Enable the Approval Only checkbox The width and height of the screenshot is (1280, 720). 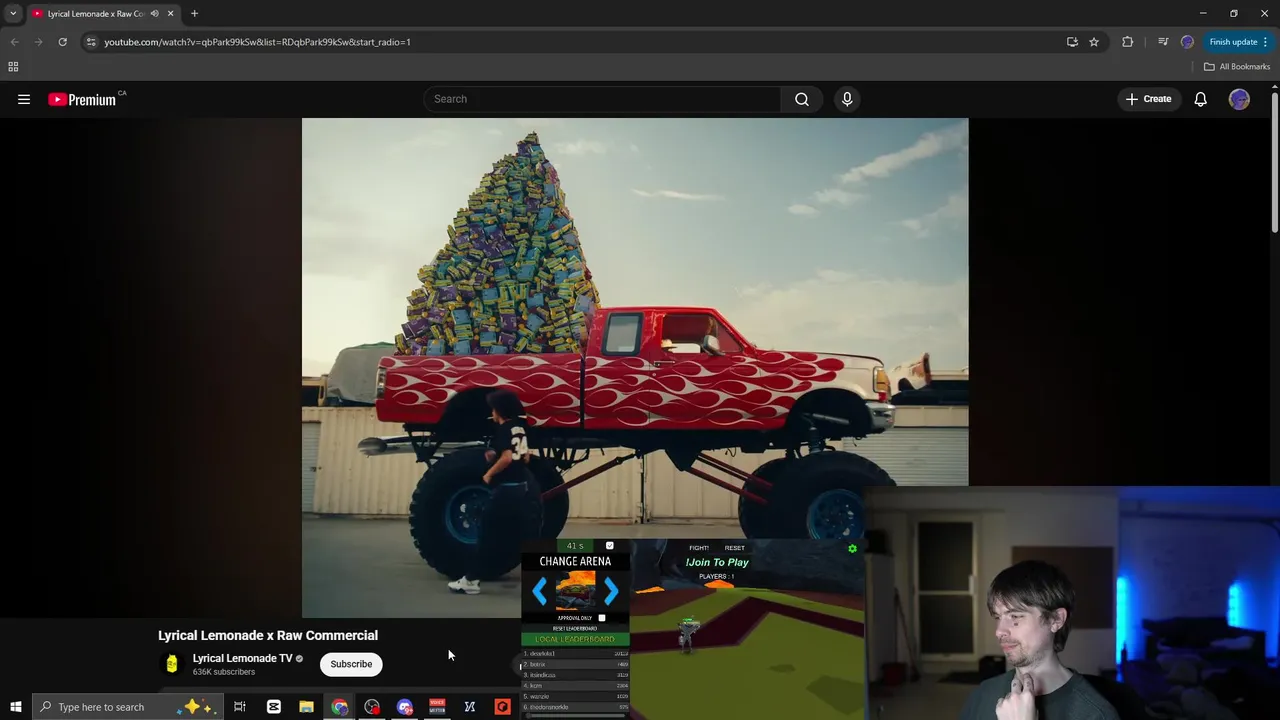tap(601, 618)
